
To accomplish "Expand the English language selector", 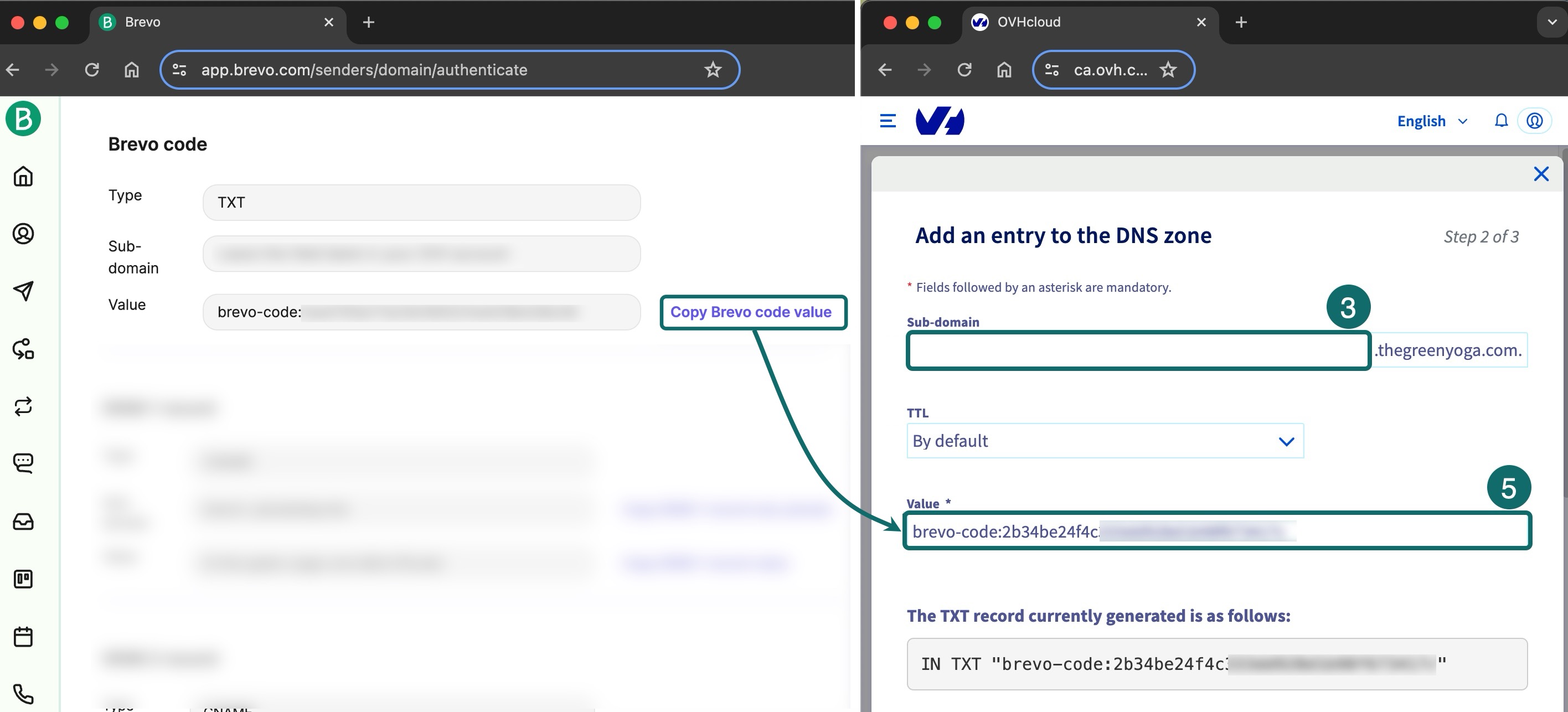I will pyautogui.click(x=1432, y=121).
